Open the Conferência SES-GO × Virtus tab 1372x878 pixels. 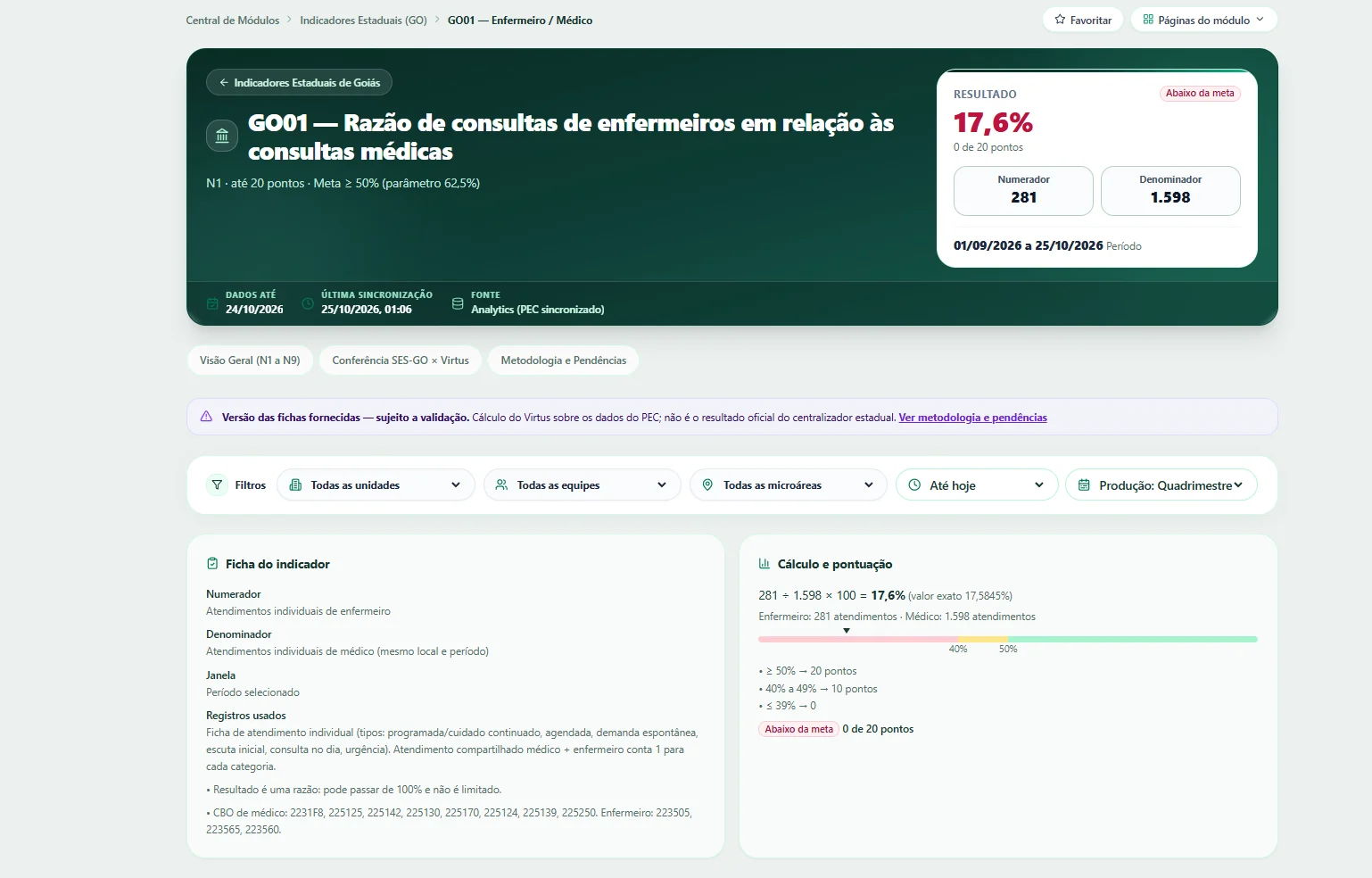[x=401, y=360]
